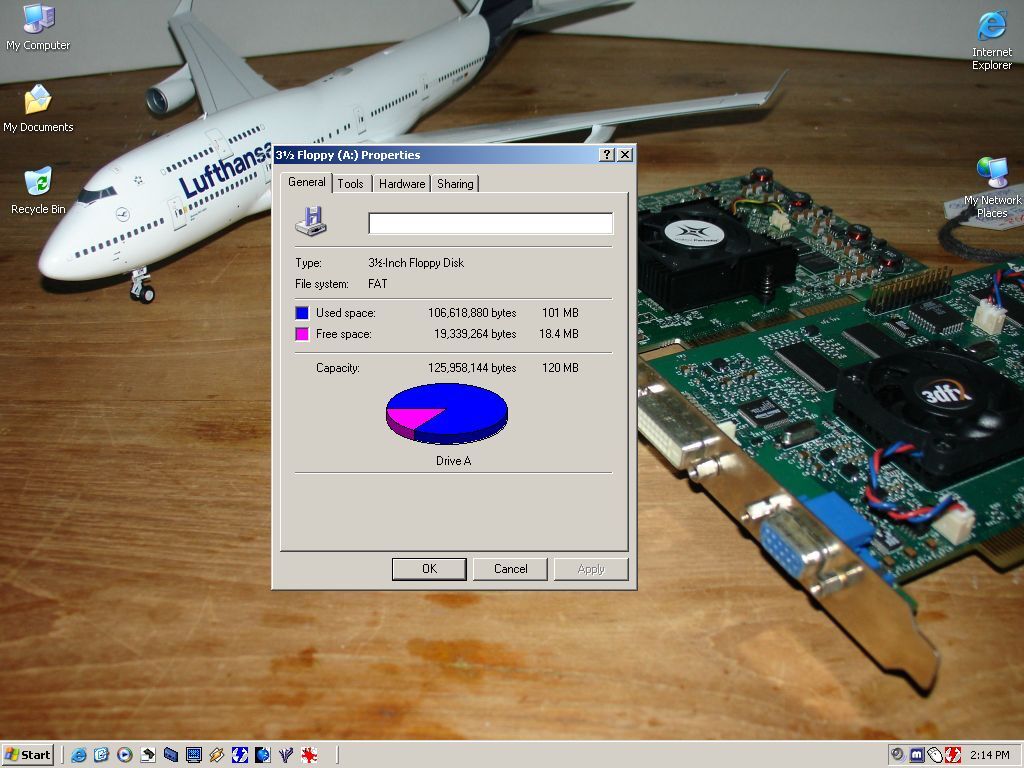
Task: Click the '3½-Inch Floppy Disk' type text
Action: pos(416,263)
